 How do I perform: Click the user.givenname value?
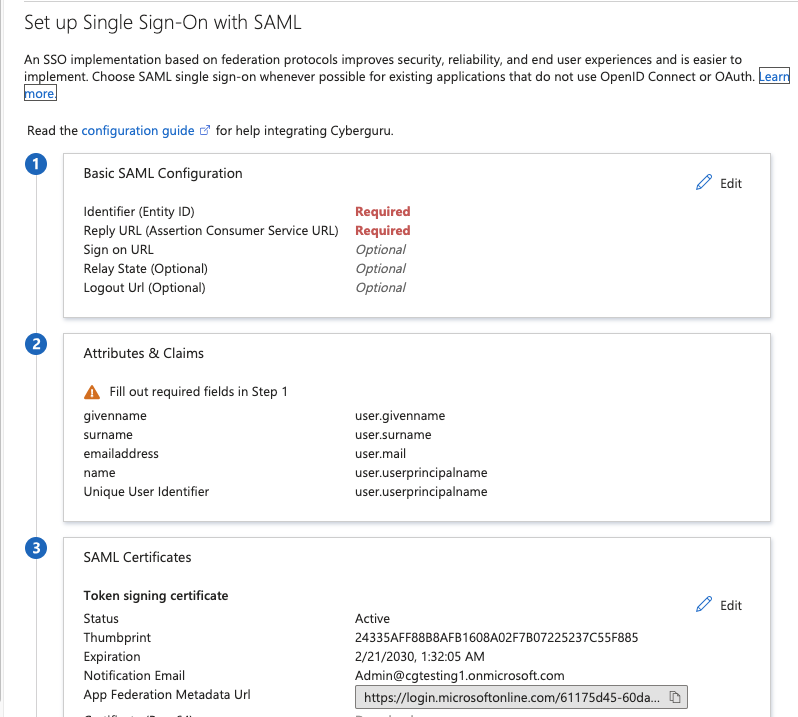(400, 416)
